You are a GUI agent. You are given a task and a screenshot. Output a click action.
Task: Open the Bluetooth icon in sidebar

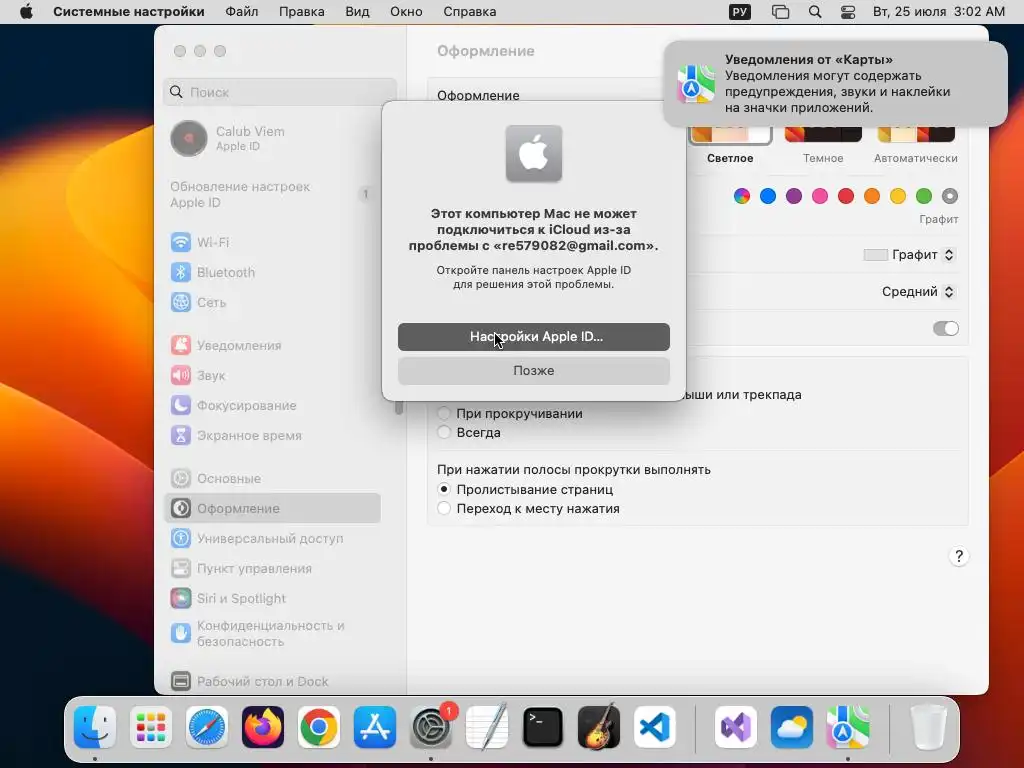181,272
